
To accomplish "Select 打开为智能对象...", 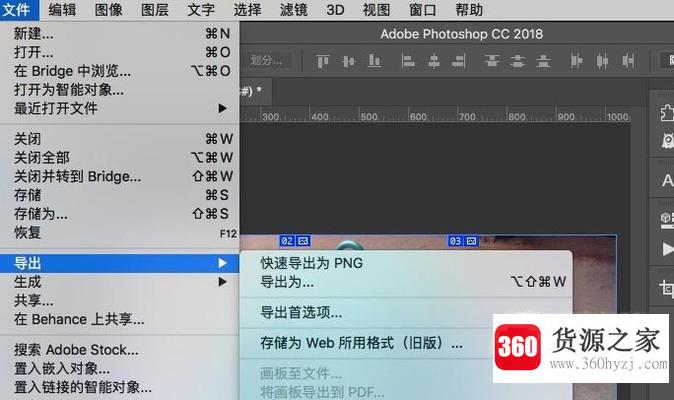I will pyautogui.click(x=119, y=89).
